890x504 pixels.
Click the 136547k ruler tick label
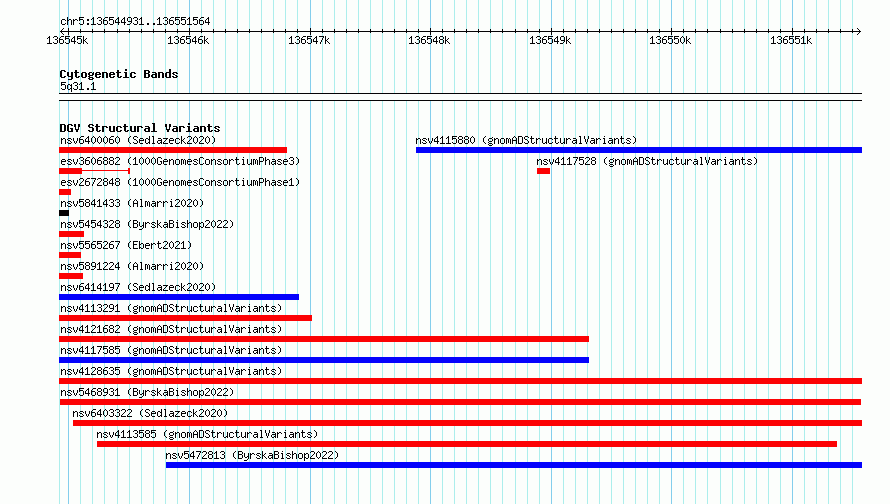309,40
